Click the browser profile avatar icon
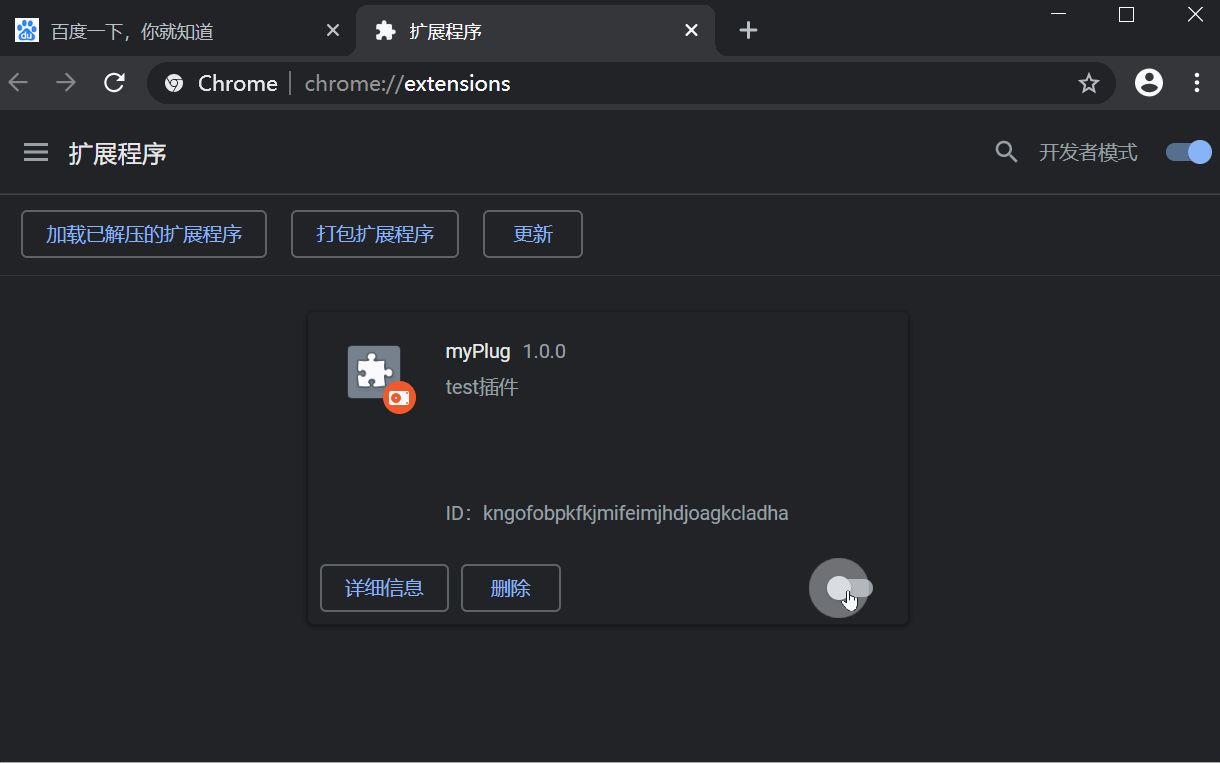 pos(1148,83)
